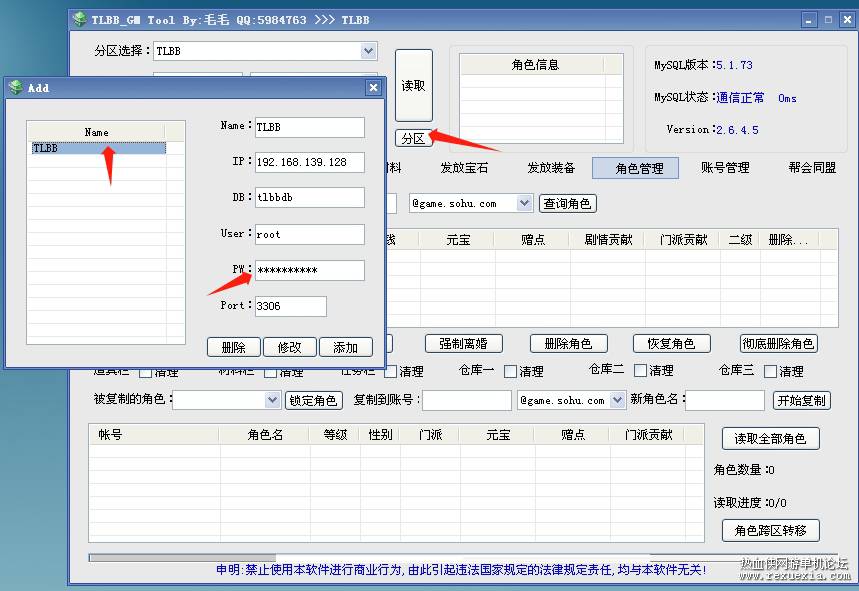
Task: Open the 账号管理 tab
Action: click(x=725, y=168)
